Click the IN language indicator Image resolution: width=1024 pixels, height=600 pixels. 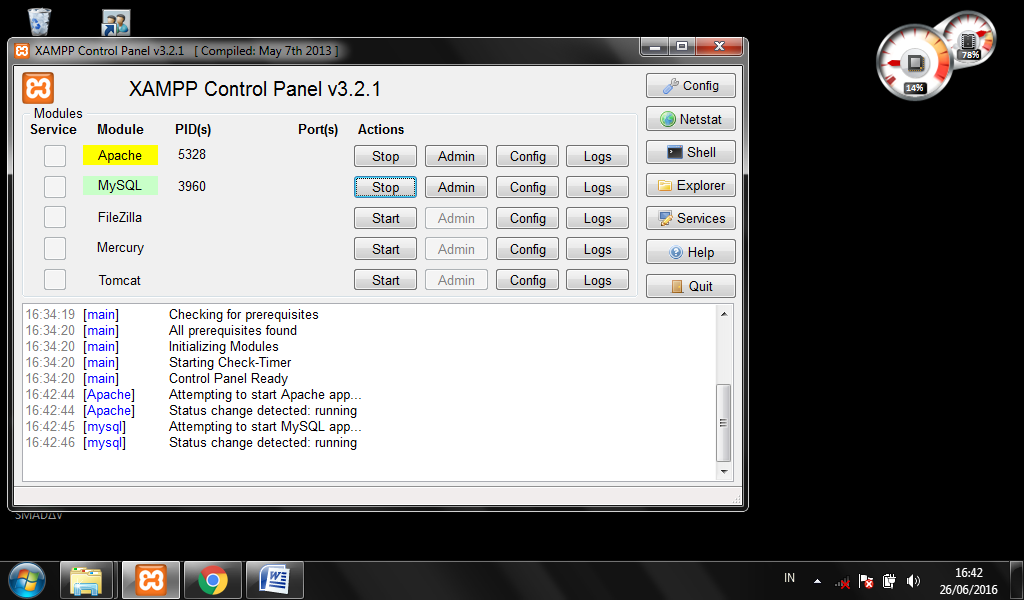(x=789, y=578)
